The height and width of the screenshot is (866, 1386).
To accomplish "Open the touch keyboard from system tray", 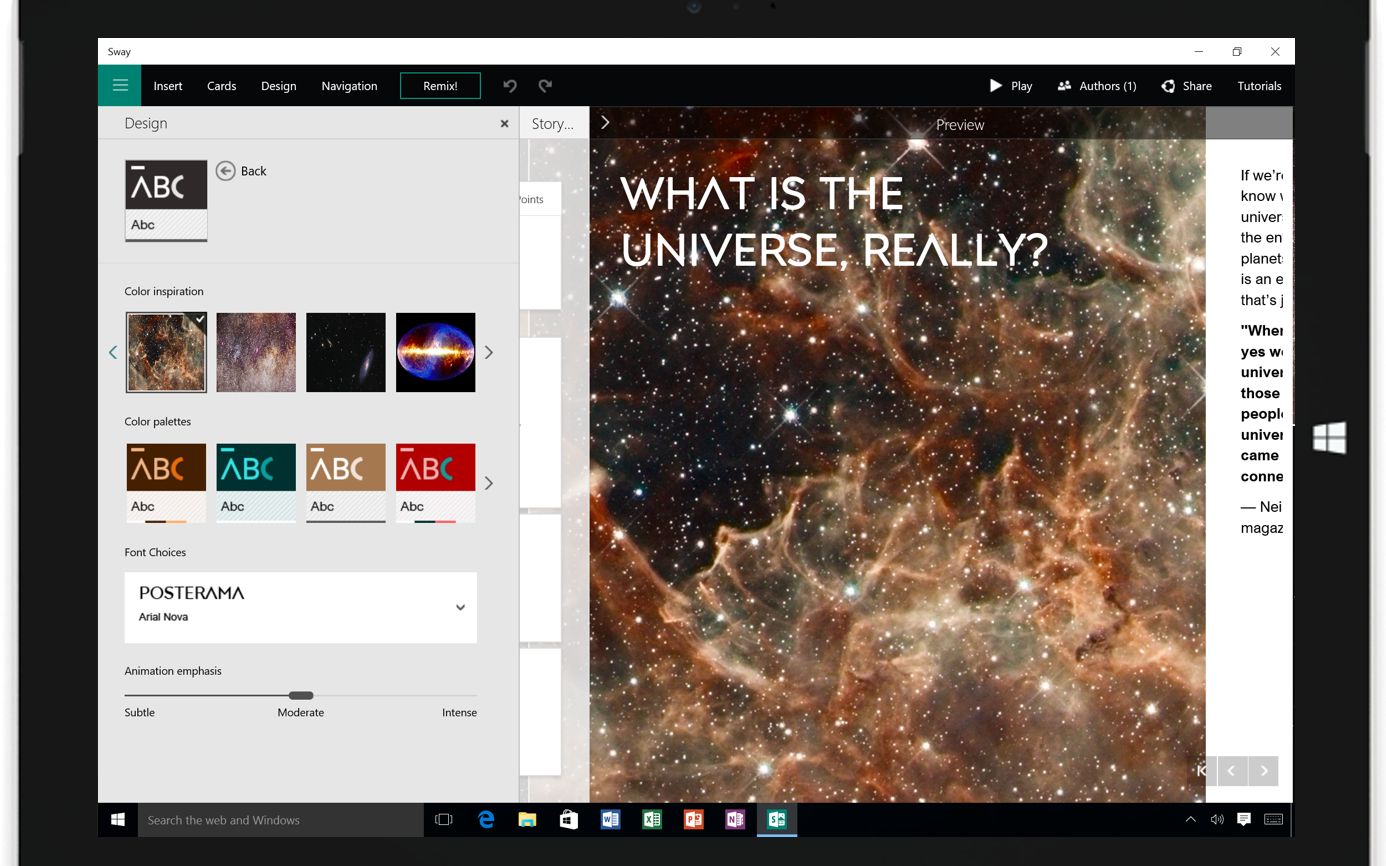I will (1272, 819).
